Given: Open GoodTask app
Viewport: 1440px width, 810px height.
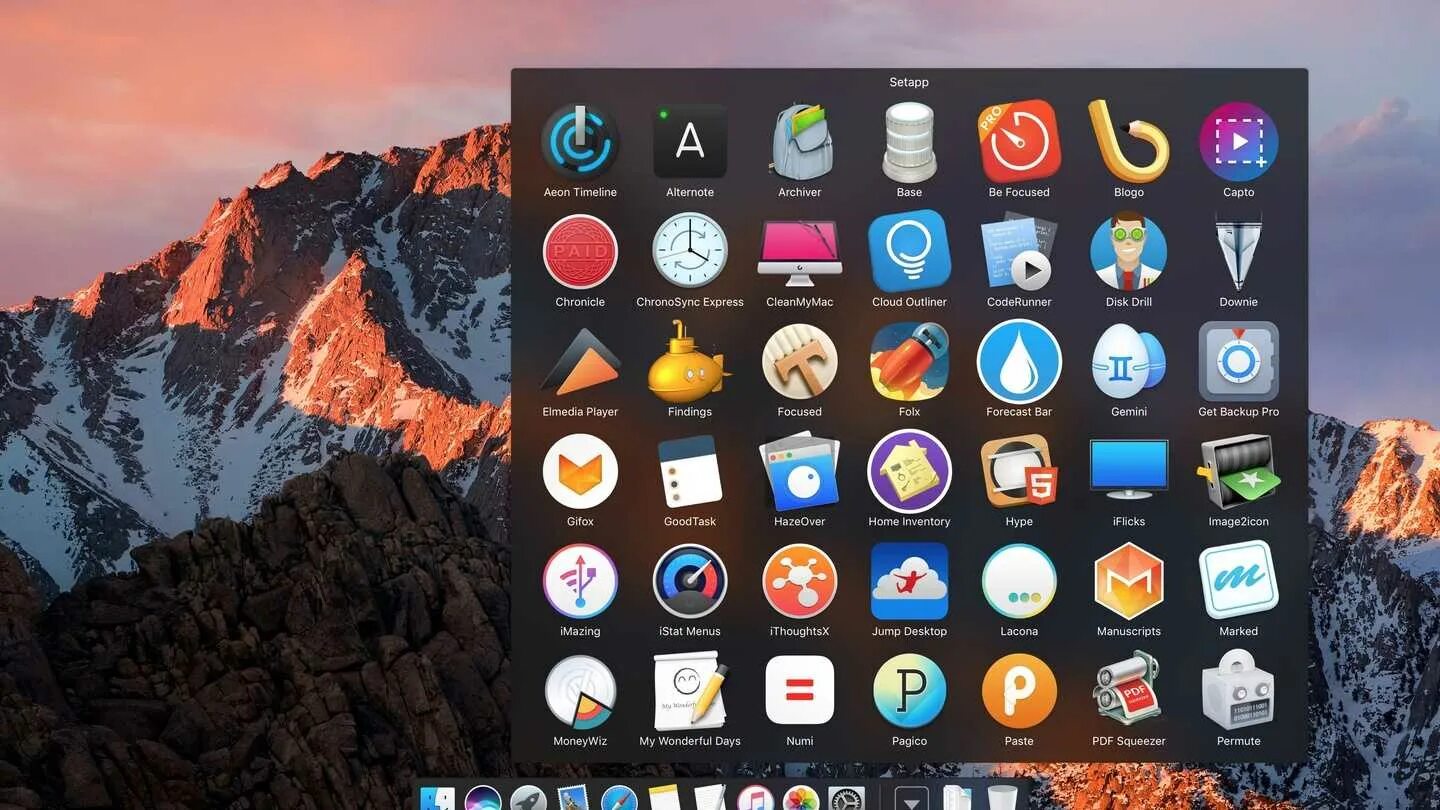Looking at the screenshot, I should 690,472.
